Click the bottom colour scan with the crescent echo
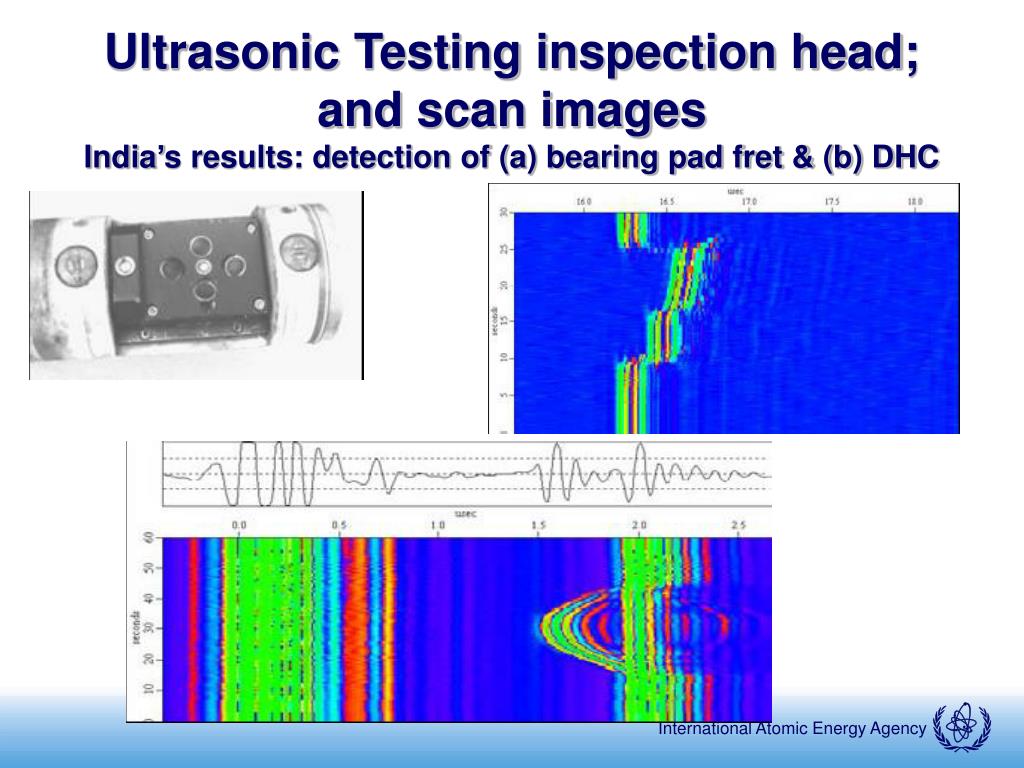Screen dimensions: 1024x768 click(x=467, y=630)
